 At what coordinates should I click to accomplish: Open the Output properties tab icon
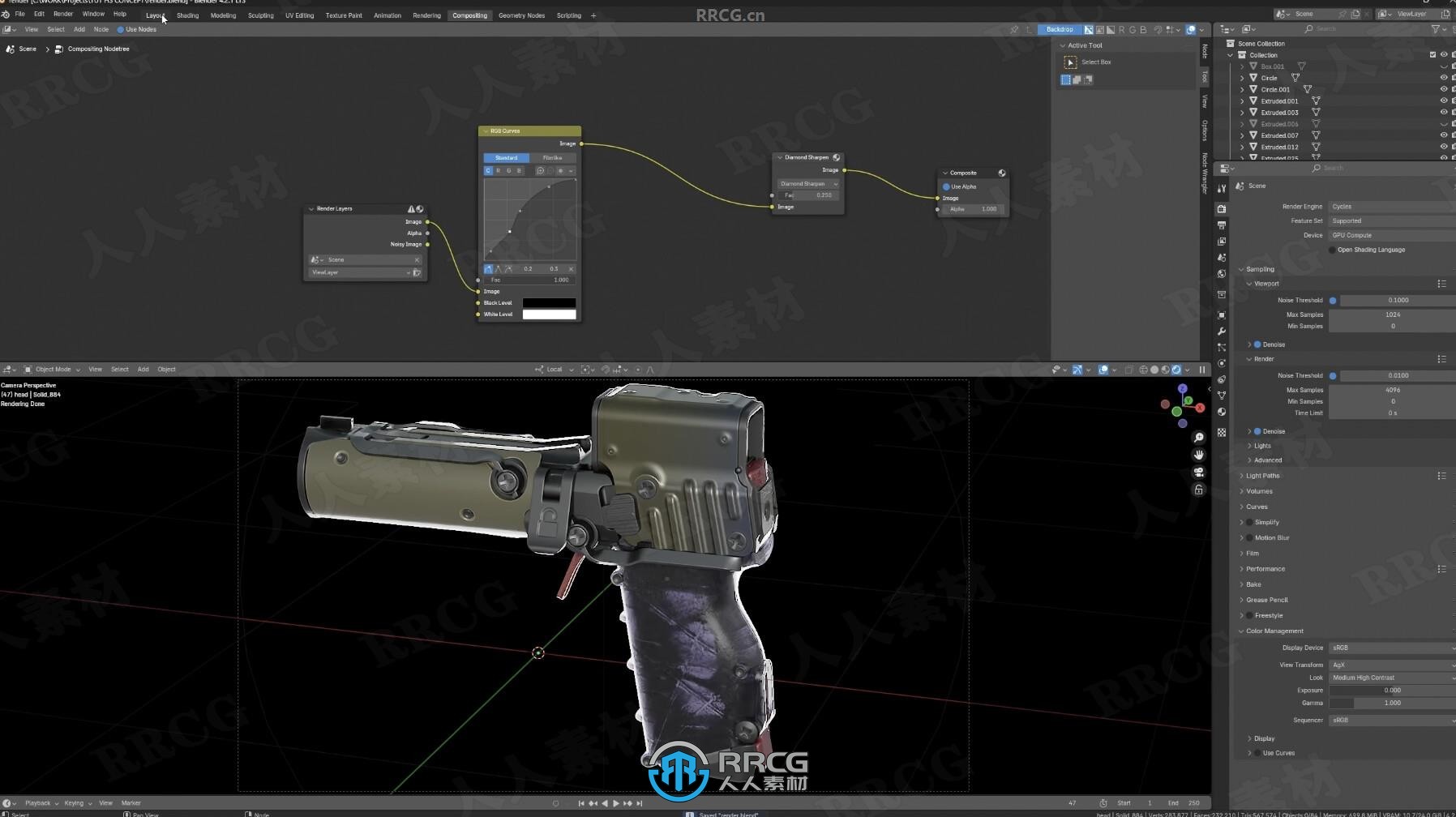pyautogui.click(x=1222, y=225)
